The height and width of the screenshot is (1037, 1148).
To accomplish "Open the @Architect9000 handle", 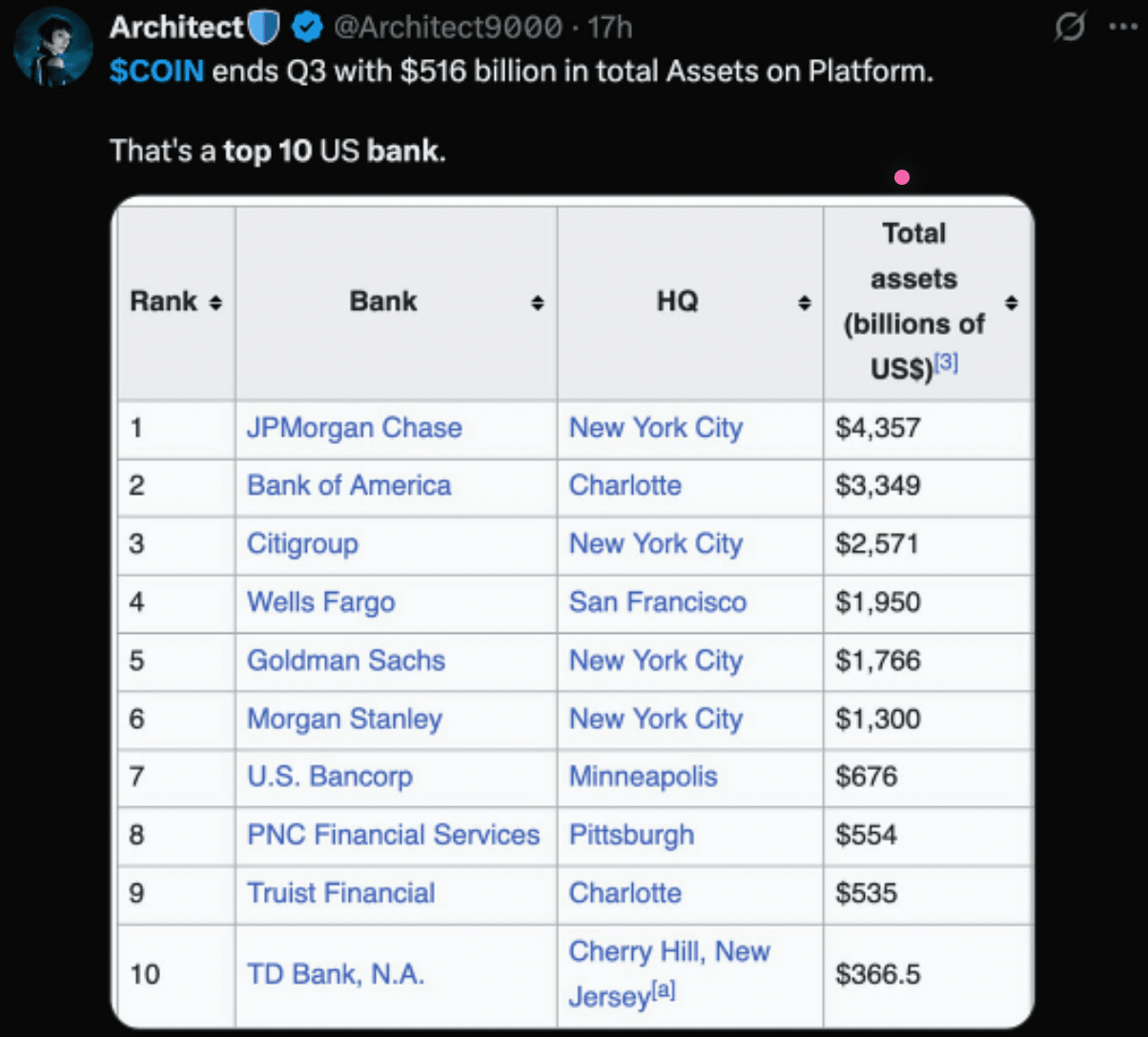I will pos(447,29).
